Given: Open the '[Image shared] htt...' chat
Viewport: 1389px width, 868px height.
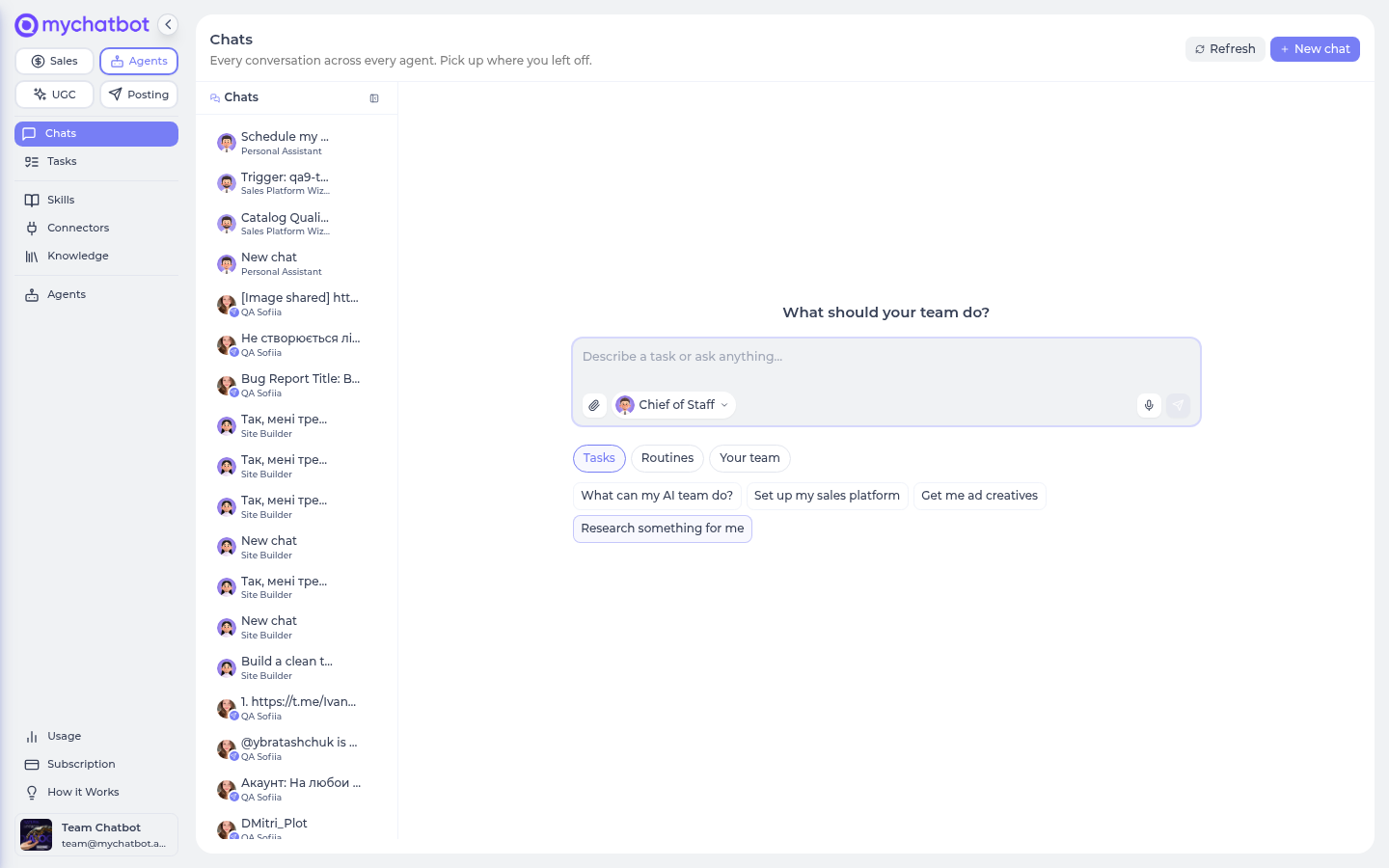Looking at the screenshot, I should point(296,305).
